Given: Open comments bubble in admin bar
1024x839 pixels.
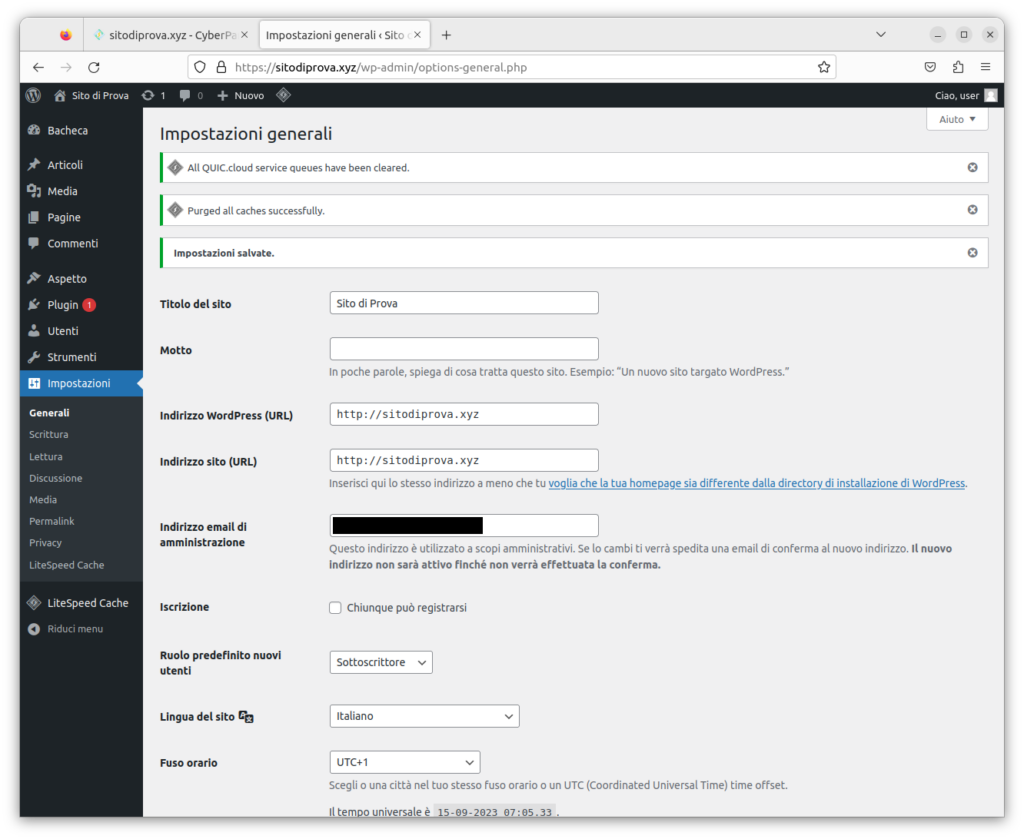Looking at the screenshot, I should click(x=191, y=95).
